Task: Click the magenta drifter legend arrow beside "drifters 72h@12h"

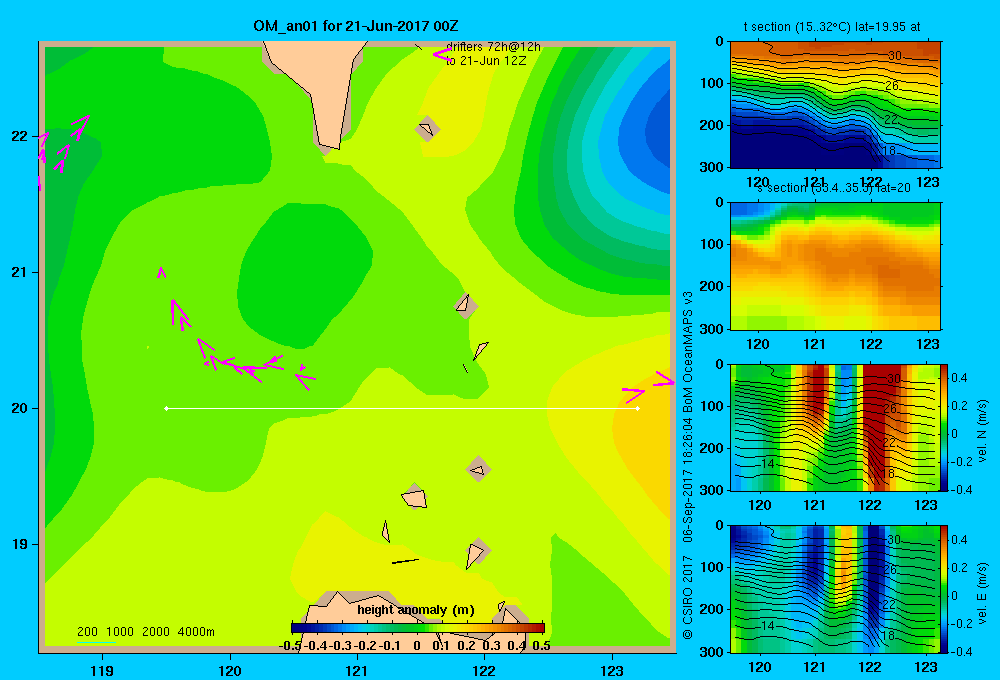Action: coord(442,54)
